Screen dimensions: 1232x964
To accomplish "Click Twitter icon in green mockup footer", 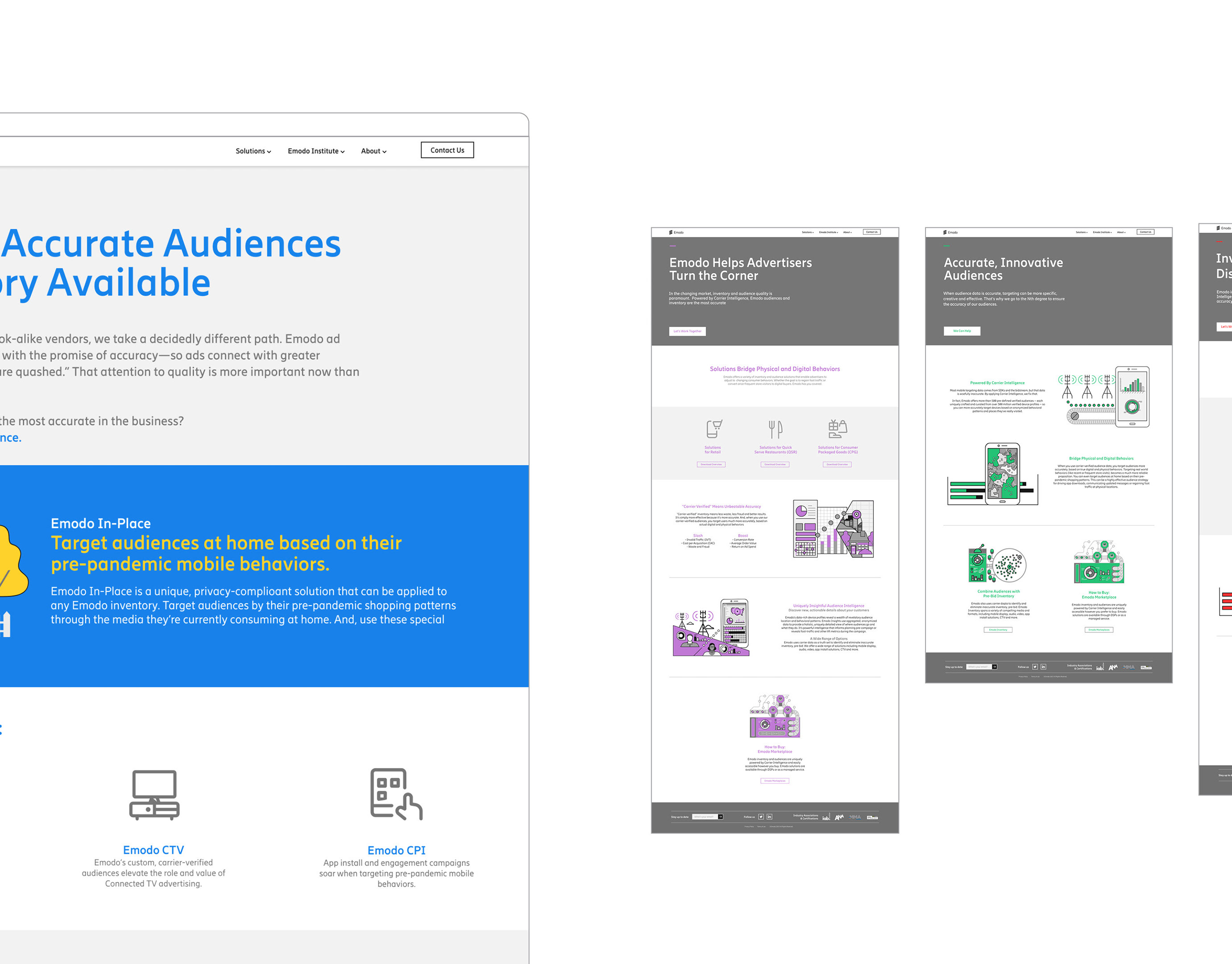I will [x=1035, y=667].
